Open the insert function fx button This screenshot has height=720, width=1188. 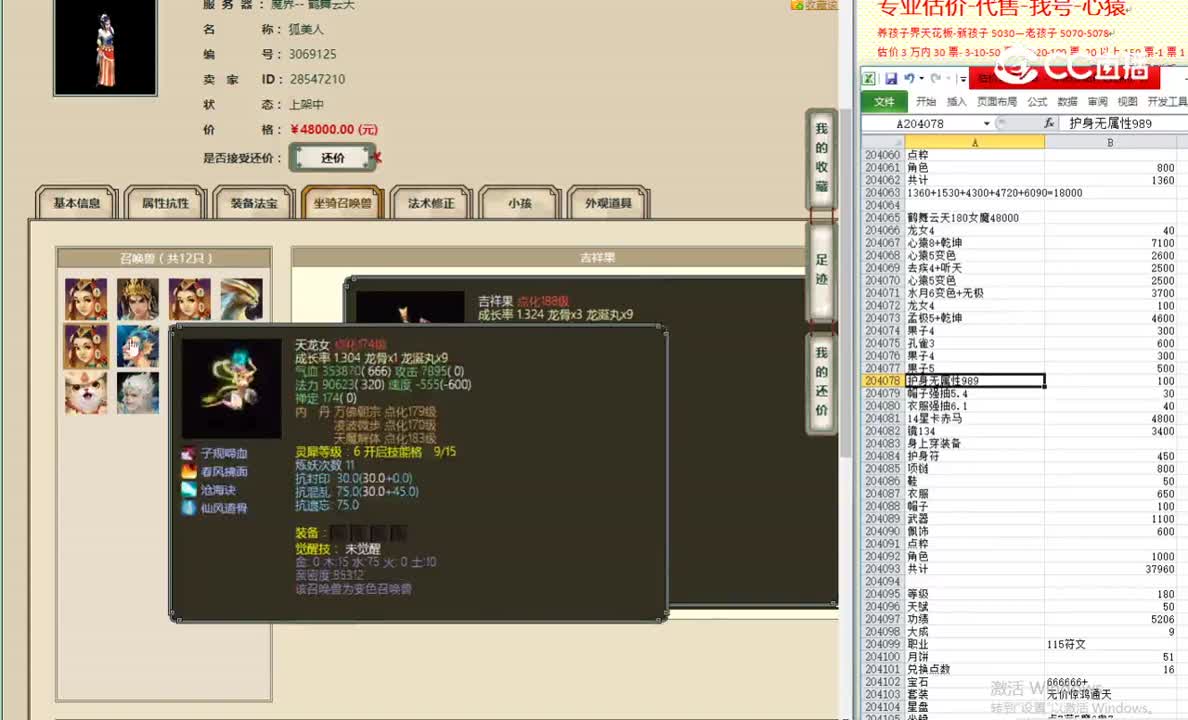[x=1049, y=123]
